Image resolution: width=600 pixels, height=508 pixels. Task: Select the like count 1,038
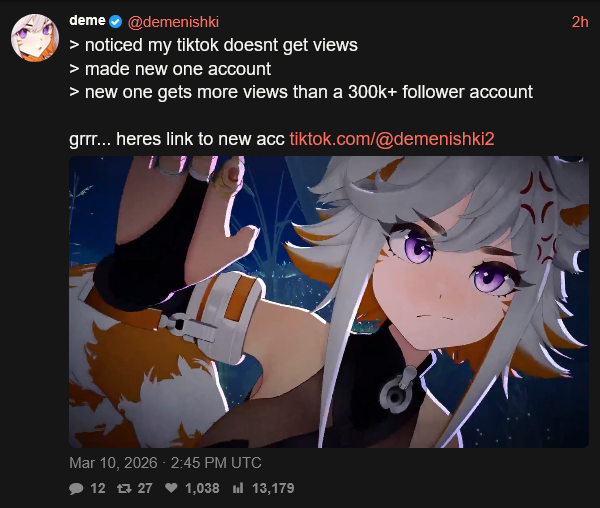[x=202, y=488]
